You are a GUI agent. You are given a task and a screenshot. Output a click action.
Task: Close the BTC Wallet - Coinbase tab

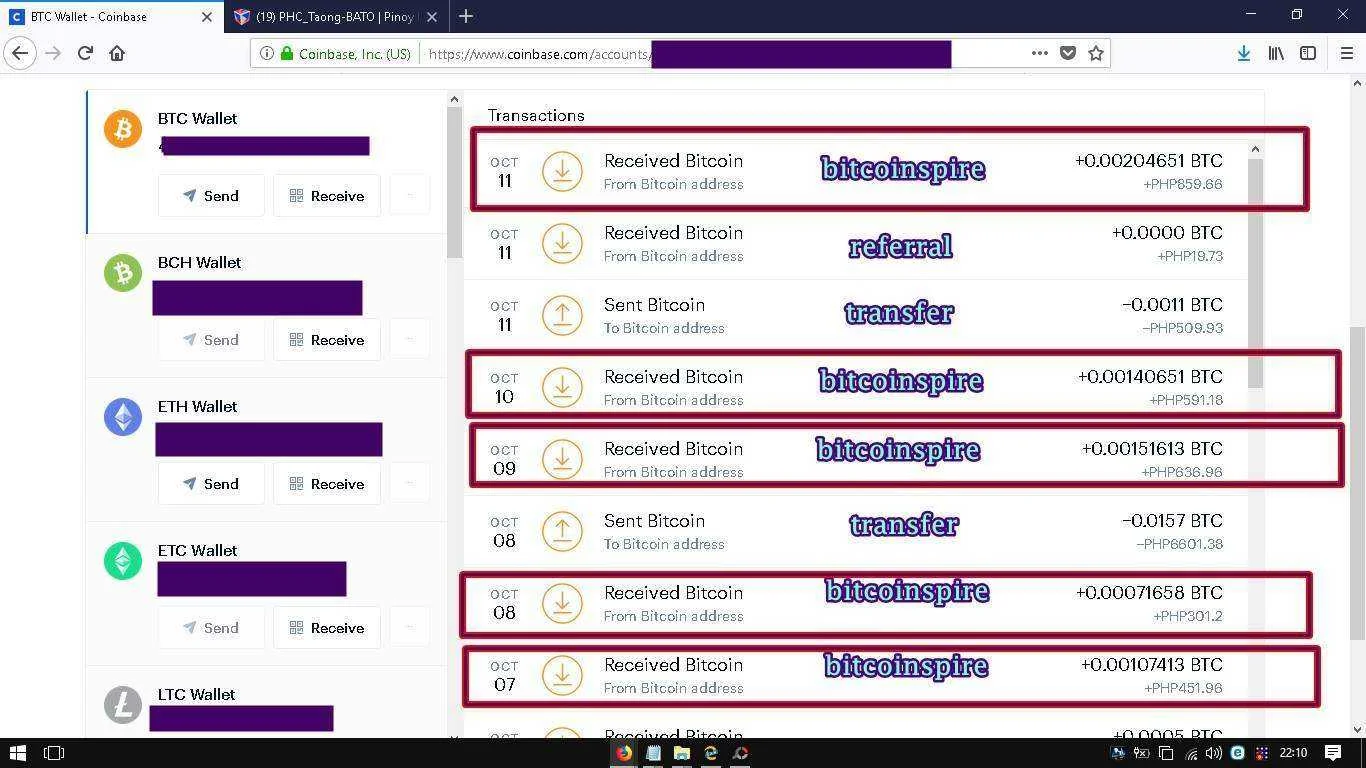coord(207,17)
